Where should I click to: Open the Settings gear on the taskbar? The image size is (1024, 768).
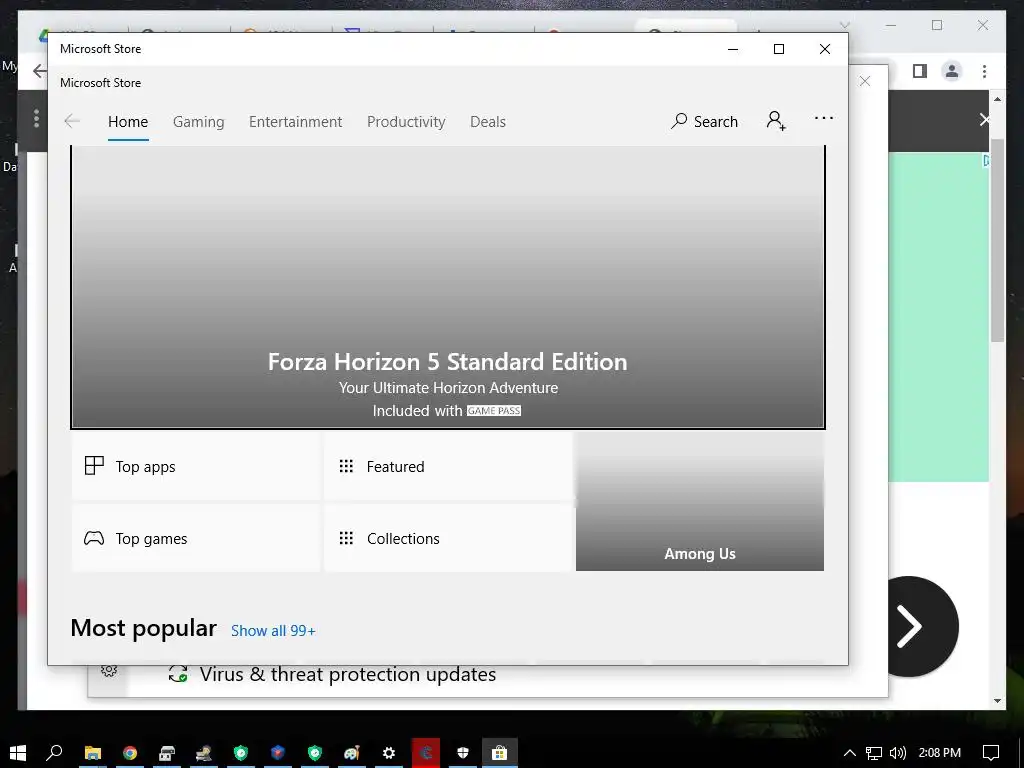pyautogui.click(x=389, y=753)
